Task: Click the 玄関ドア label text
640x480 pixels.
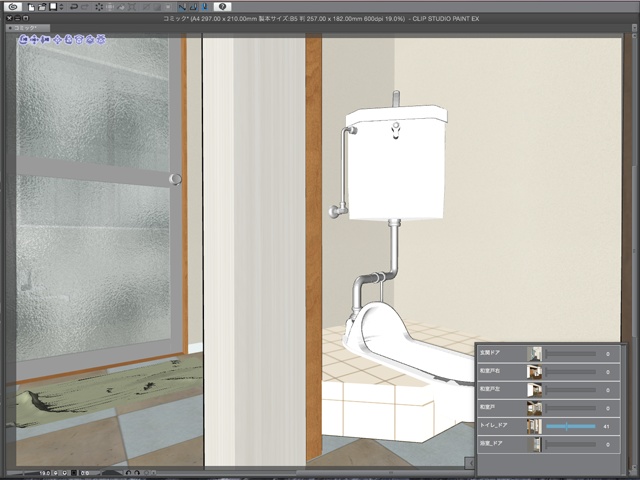Action: (x=490, y=352)
